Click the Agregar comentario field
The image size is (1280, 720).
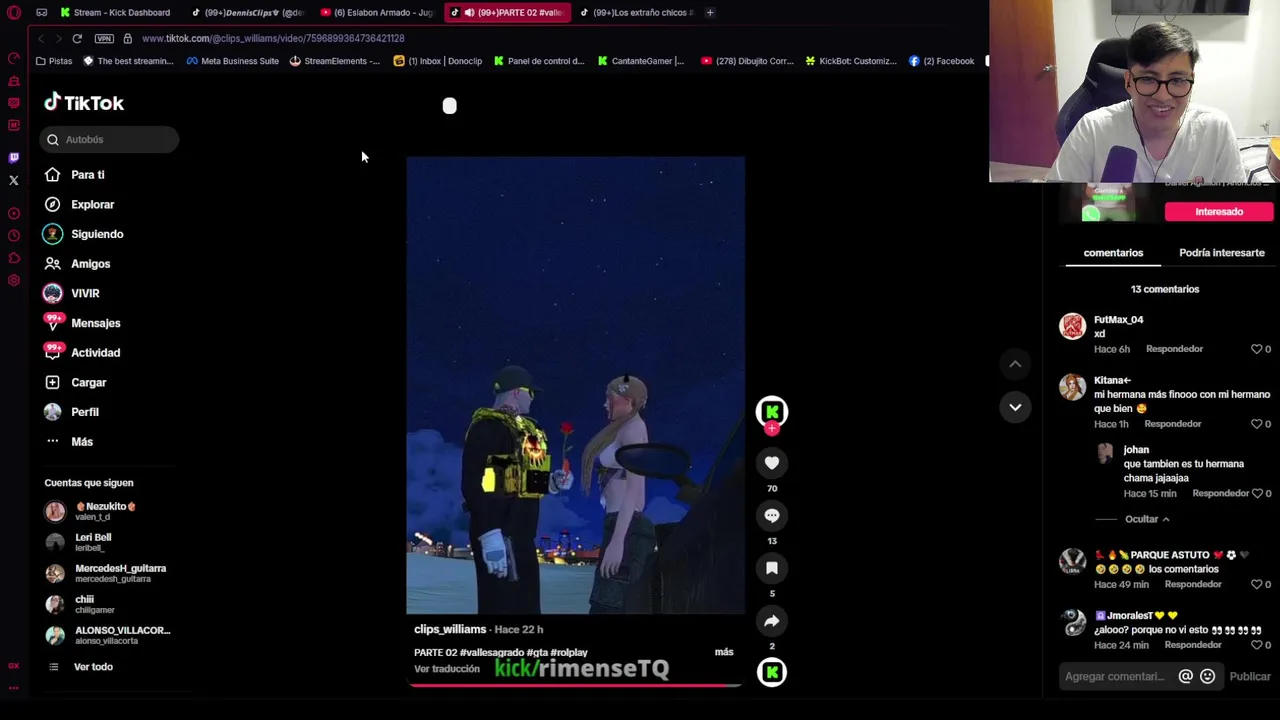click(1116, 677)
